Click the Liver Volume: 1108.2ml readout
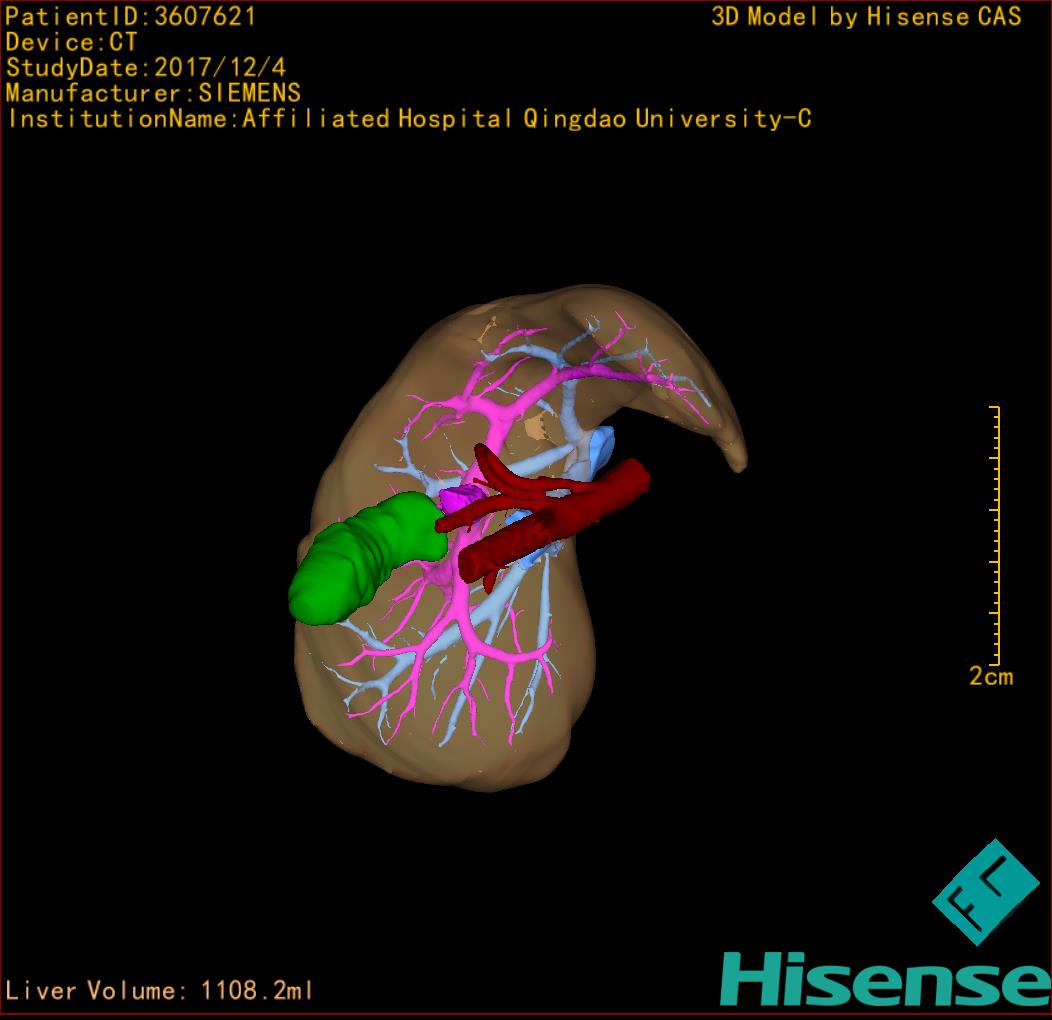 tap(160, 991)
